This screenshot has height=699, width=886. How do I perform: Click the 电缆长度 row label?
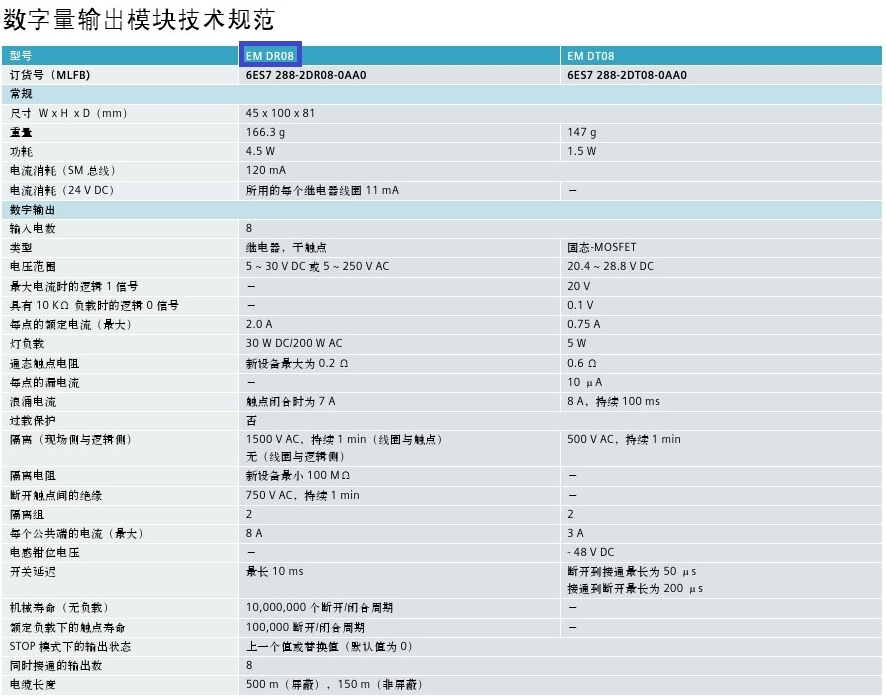click(x=32, y=685)
